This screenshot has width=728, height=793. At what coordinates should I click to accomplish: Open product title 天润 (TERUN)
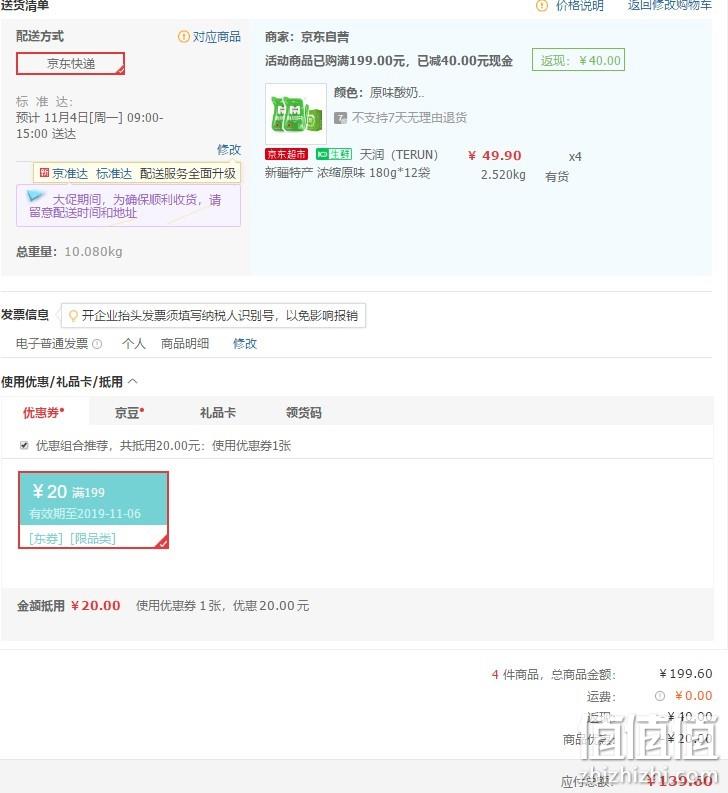tap(398, 155)
